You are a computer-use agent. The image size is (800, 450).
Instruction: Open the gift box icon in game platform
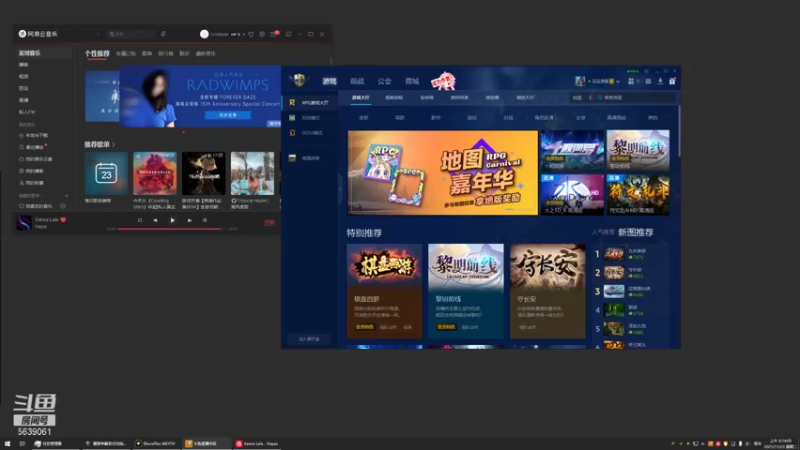(672, 81)
